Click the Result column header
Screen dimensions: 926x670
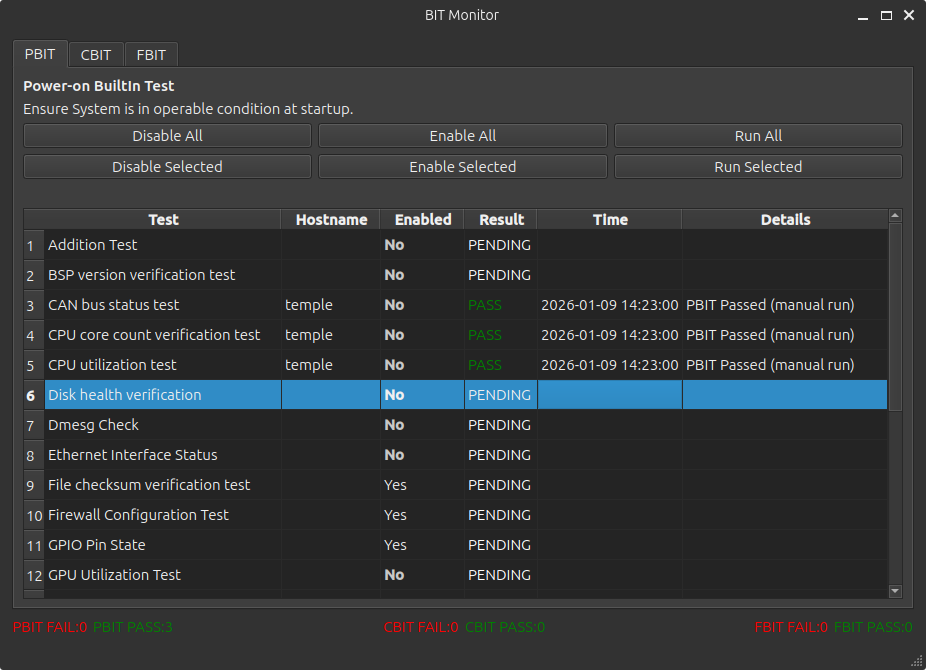(x=501, y=219)
